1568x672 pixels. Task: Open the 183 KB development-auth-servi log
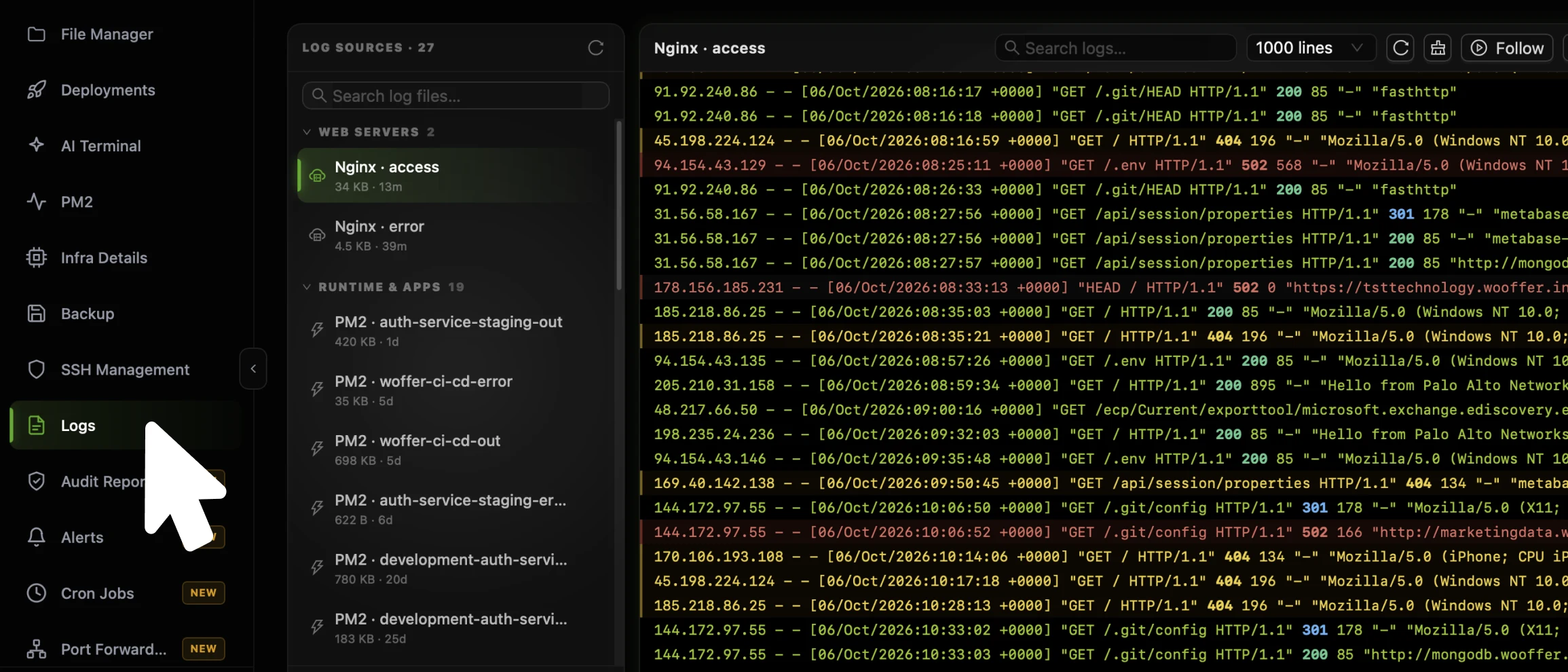point(455,628)
